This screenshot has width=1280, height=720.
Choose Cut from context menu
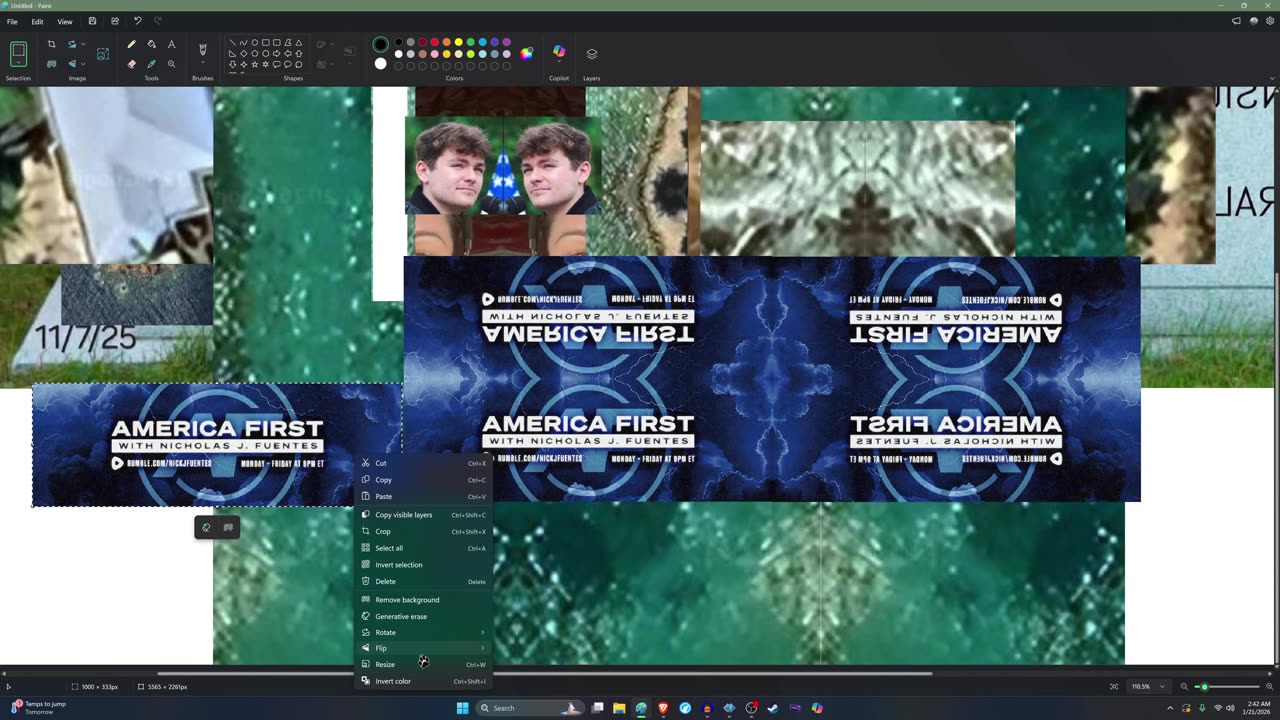point(424,463)
